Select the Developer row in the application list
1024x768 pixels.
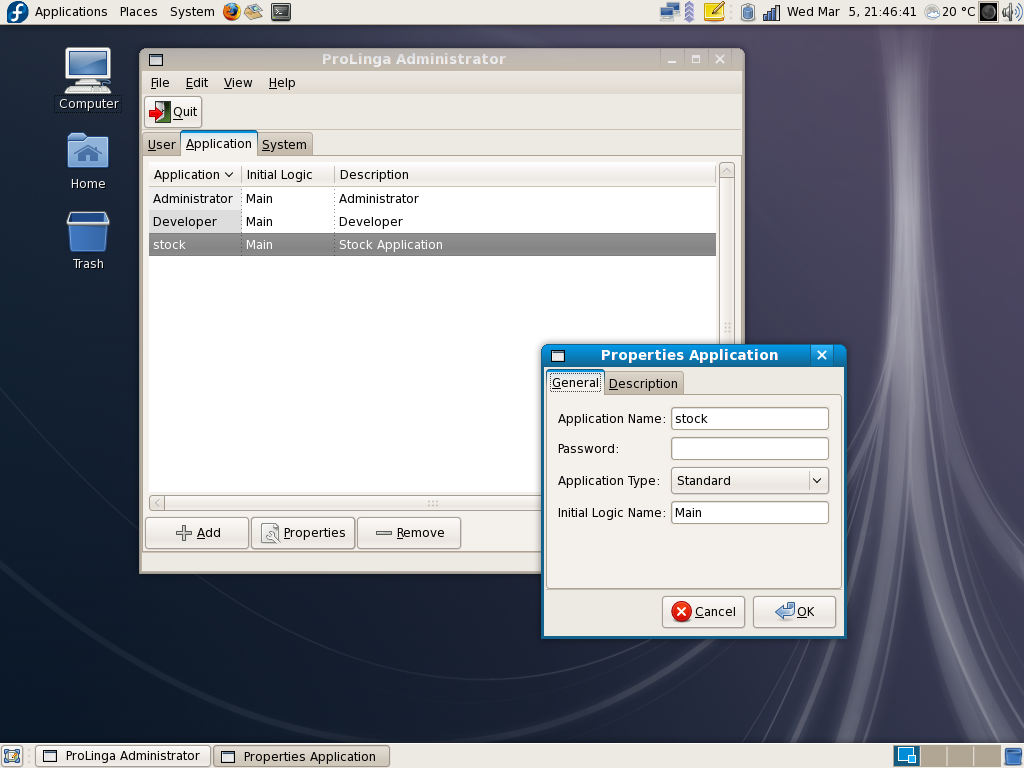[x=432, y=222]
